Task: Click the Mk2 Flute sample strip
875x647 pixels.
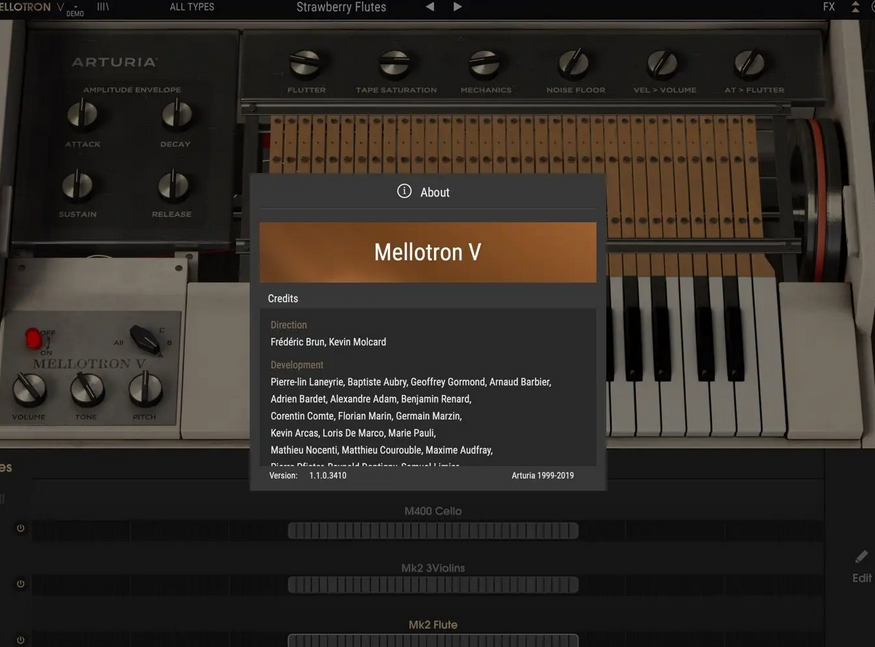Action: tap(433, 640)
